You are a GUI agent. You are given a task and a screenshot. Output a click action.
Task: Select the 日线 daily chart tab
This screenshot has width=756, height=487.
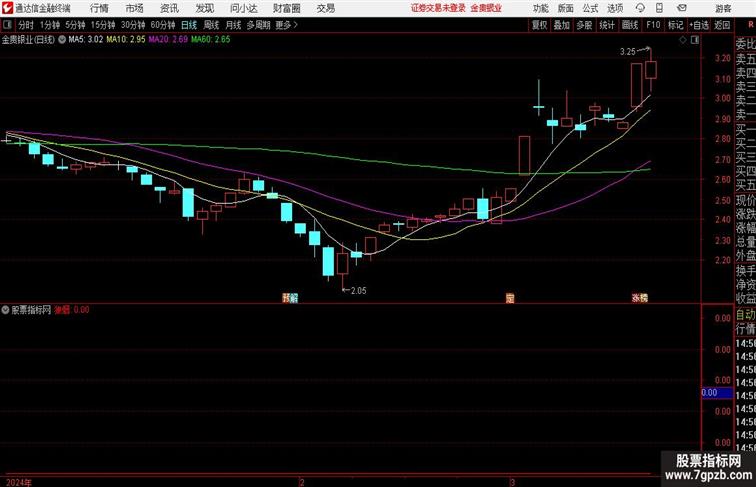click(189, 25)
